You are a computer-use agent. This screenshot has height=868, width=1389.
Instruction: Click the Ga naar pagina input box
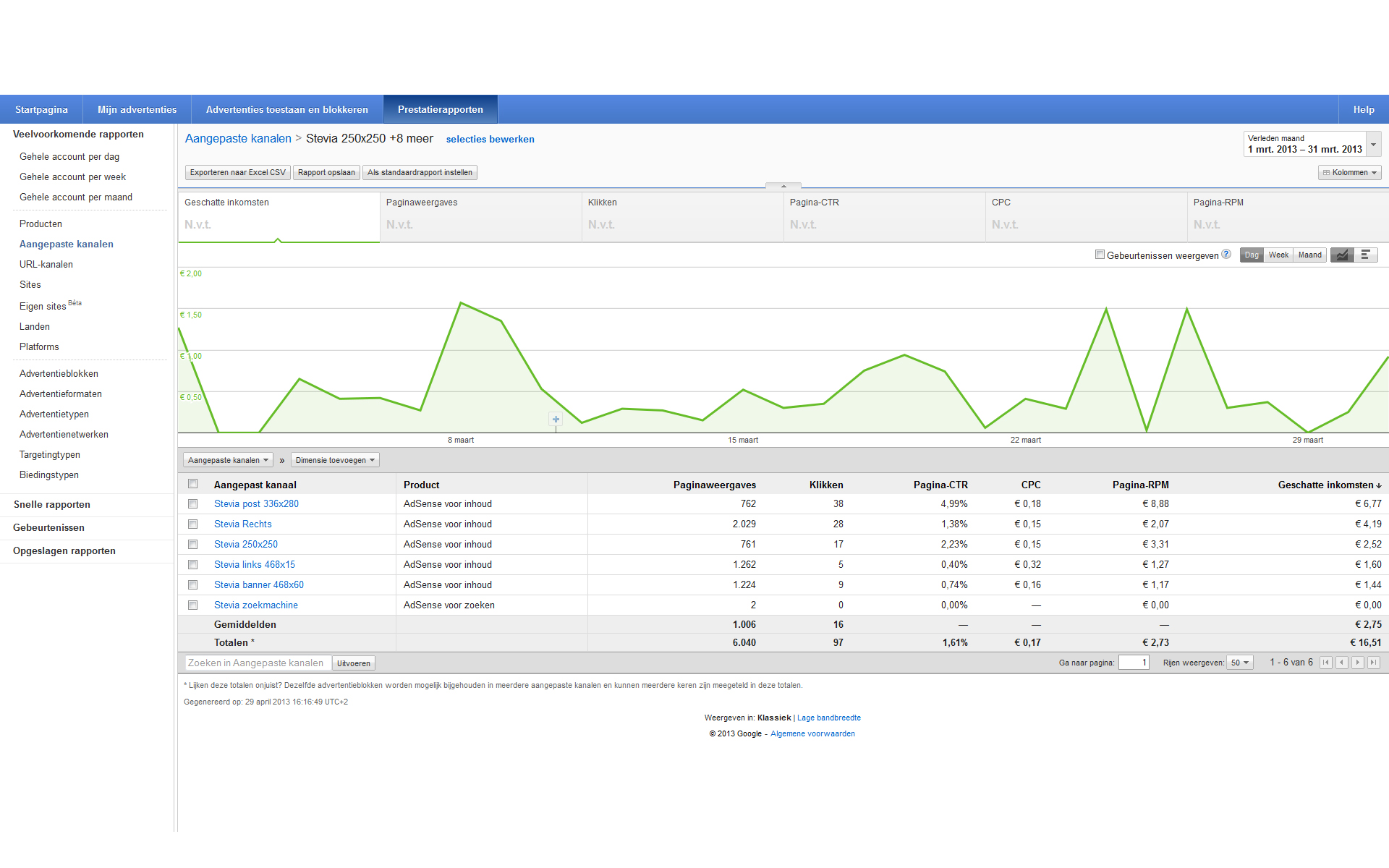(x=1134, y=663)
